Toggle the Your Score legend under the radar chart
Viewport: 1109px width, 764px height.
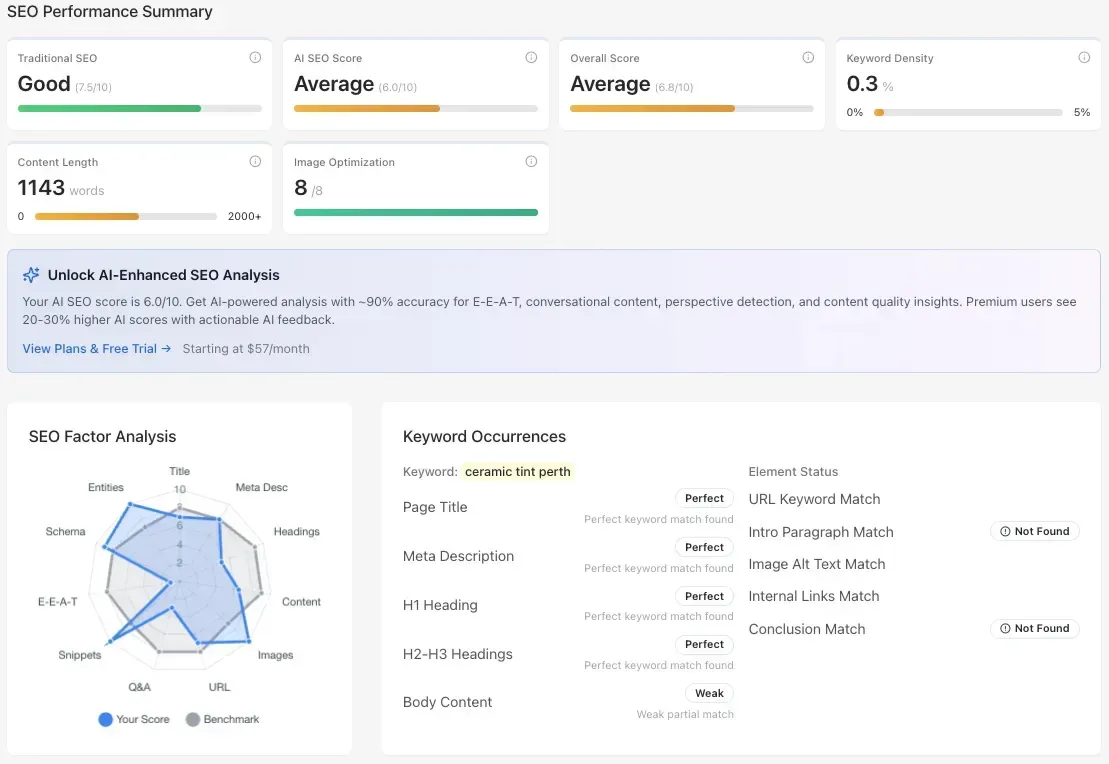(133, 719)
